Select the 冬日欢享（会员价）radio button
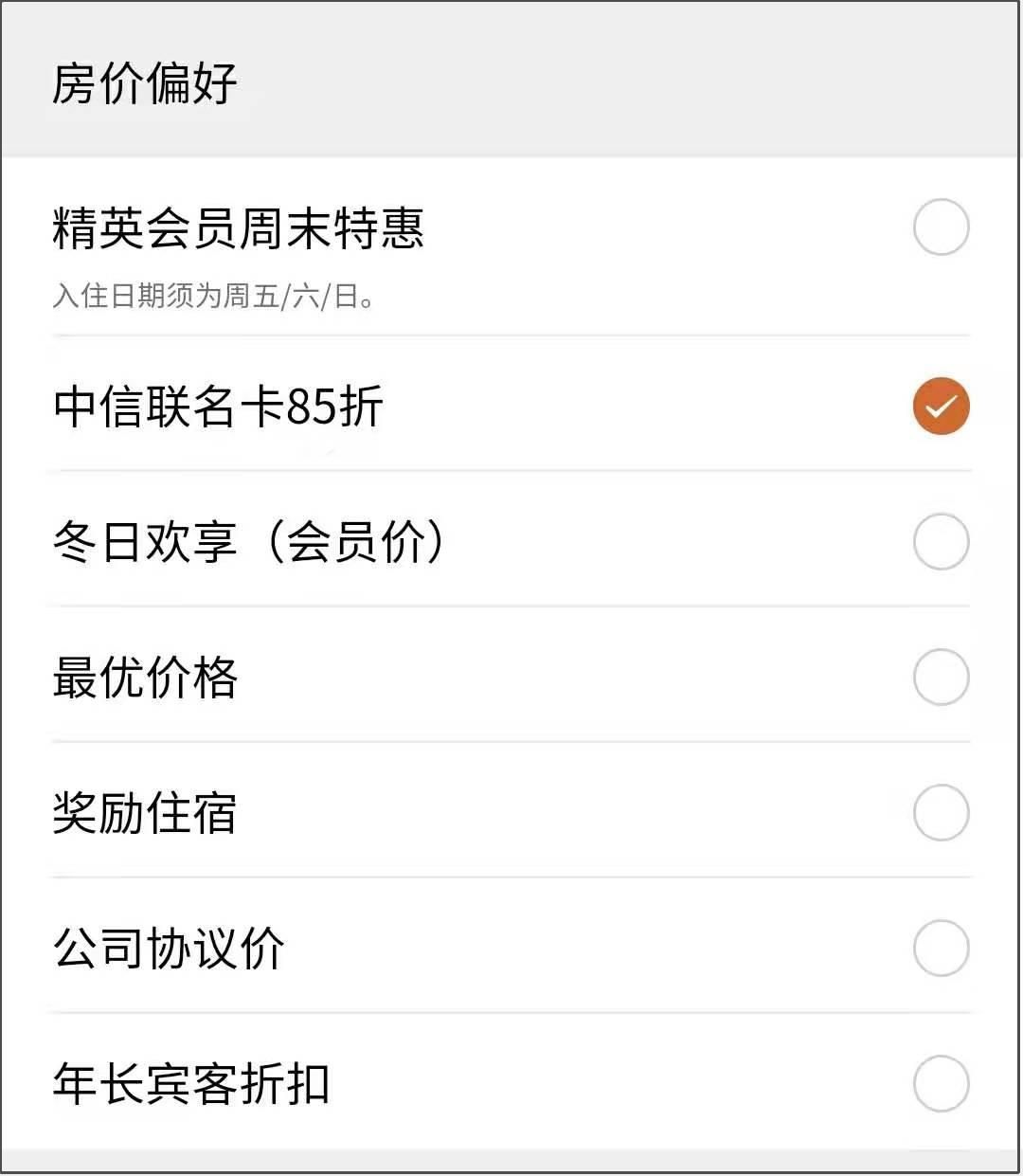The image size is (1023, 1176). [x=941, y=541]
